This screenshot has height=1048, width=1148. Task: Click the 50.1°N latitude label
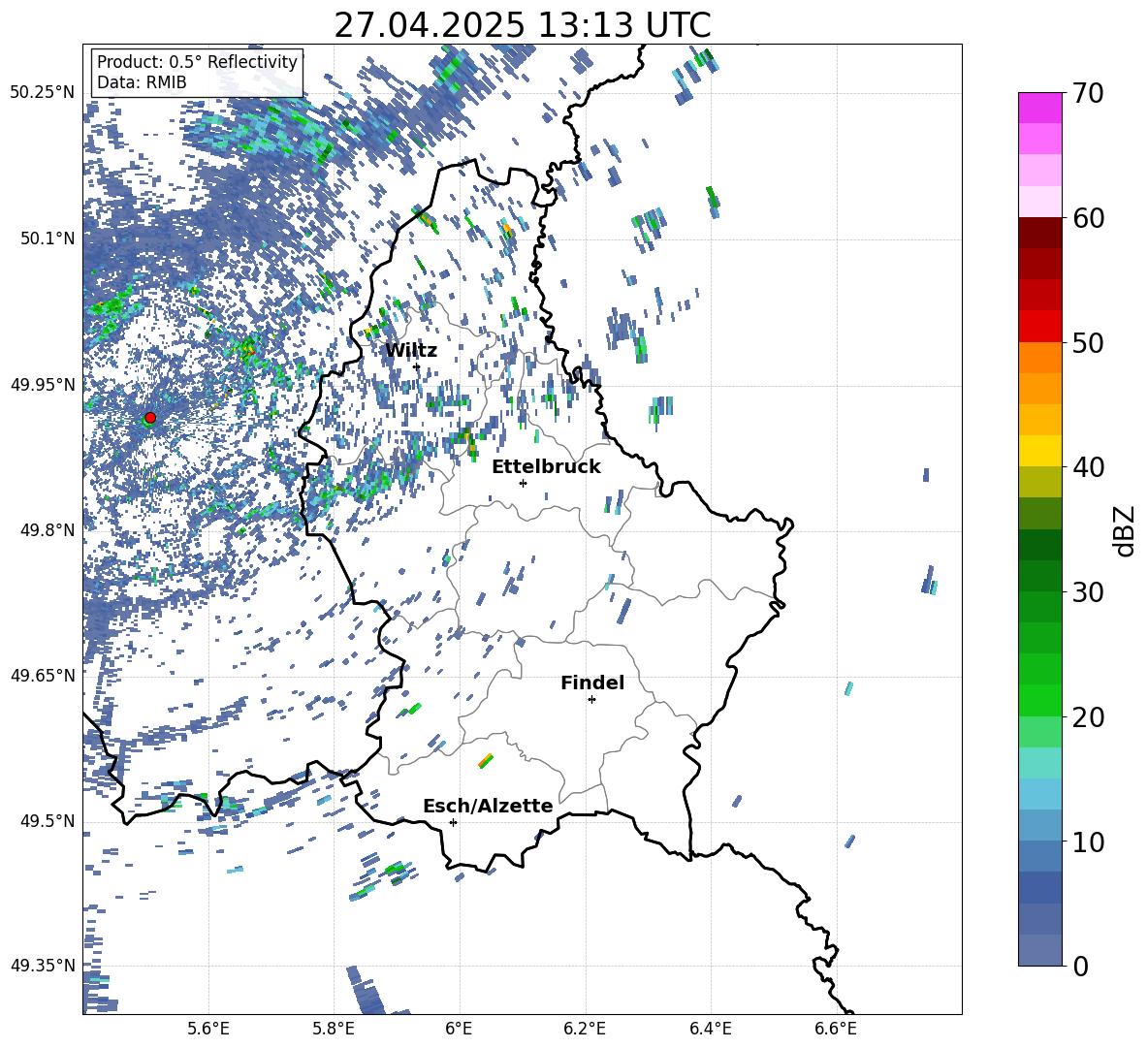point(48,238)
